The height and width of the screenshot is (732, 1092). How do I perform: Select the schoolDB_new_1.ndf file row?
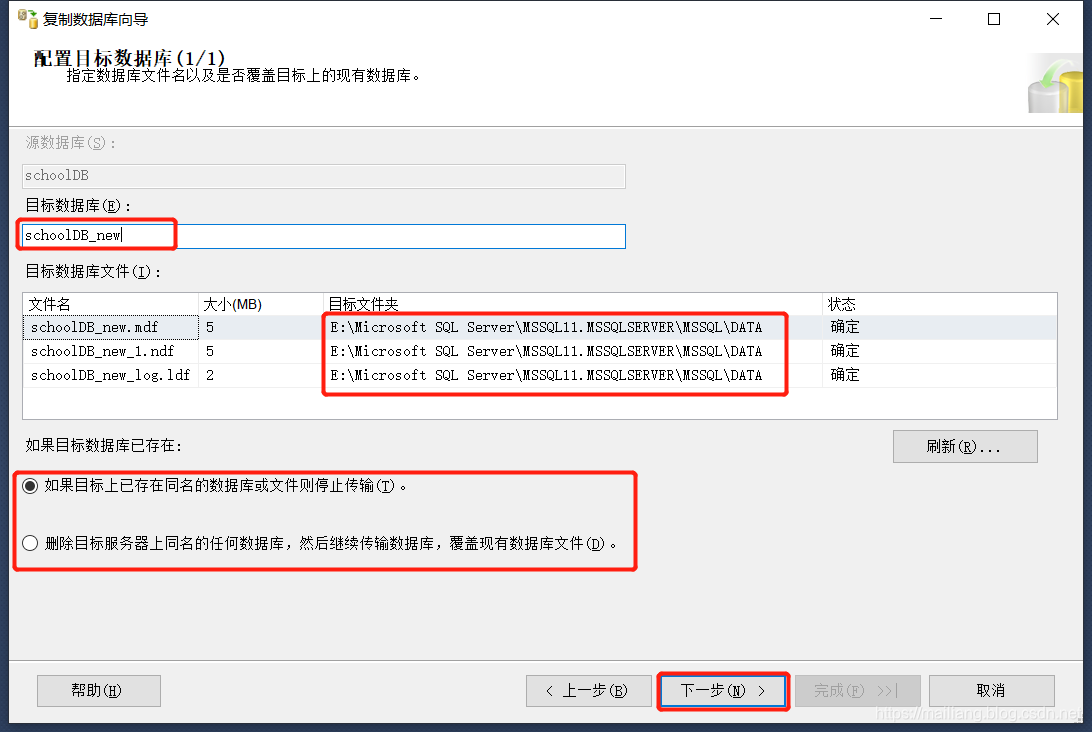click(110, 351)
